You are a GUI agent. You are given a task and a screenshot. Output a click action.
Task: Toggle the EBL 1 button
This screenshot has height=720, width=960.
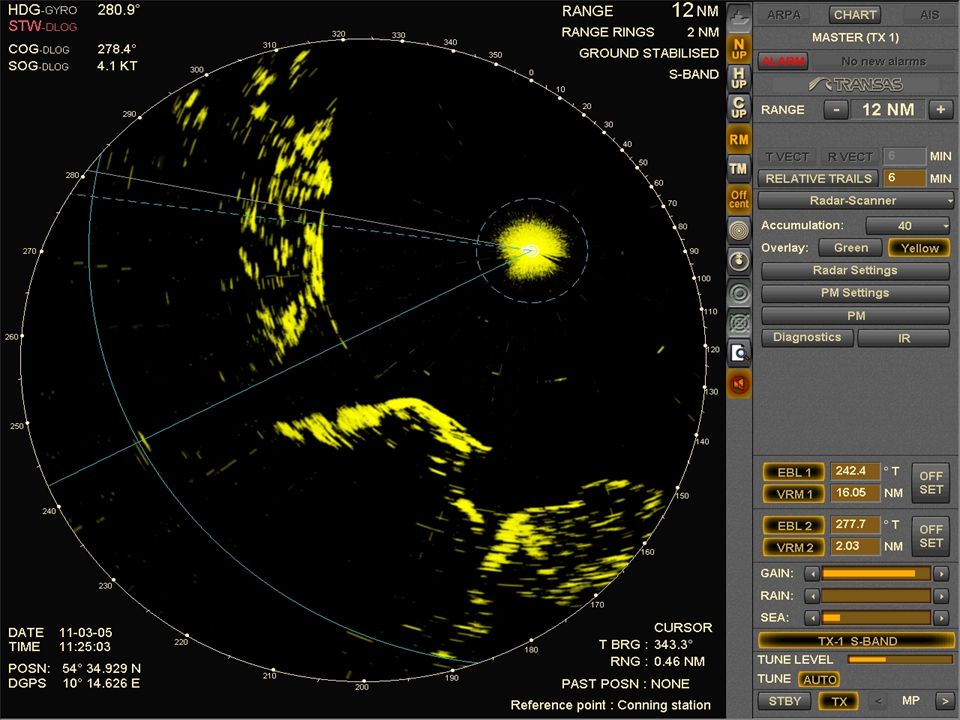click(x=794, y=472)
